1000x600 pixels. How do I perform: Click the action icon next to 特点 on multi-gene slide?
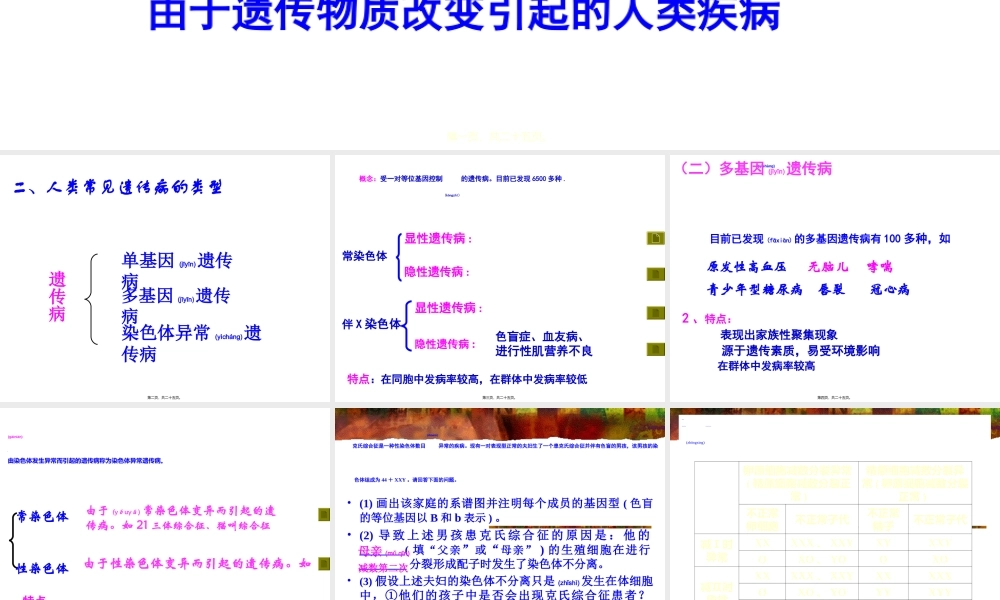click(655, 310)
